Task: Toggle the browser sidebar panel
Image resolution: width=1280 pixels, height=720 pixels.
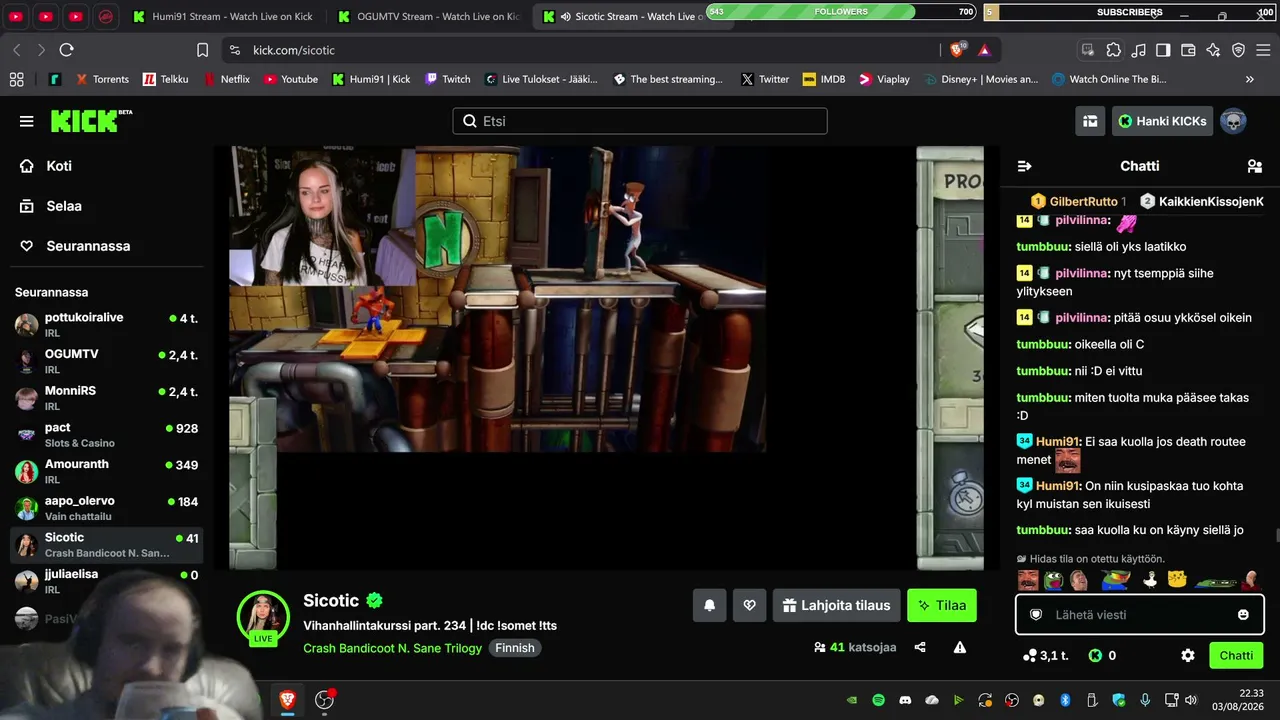Action: (x=1163, y=50)
